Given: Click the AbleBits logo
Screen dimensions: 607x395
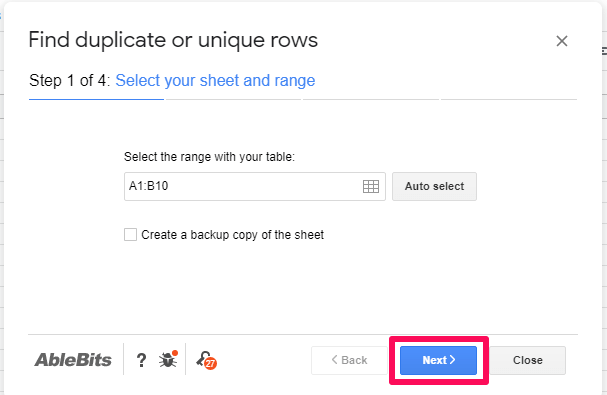Looking at the screenshot, I should click(x=73, y=360).
